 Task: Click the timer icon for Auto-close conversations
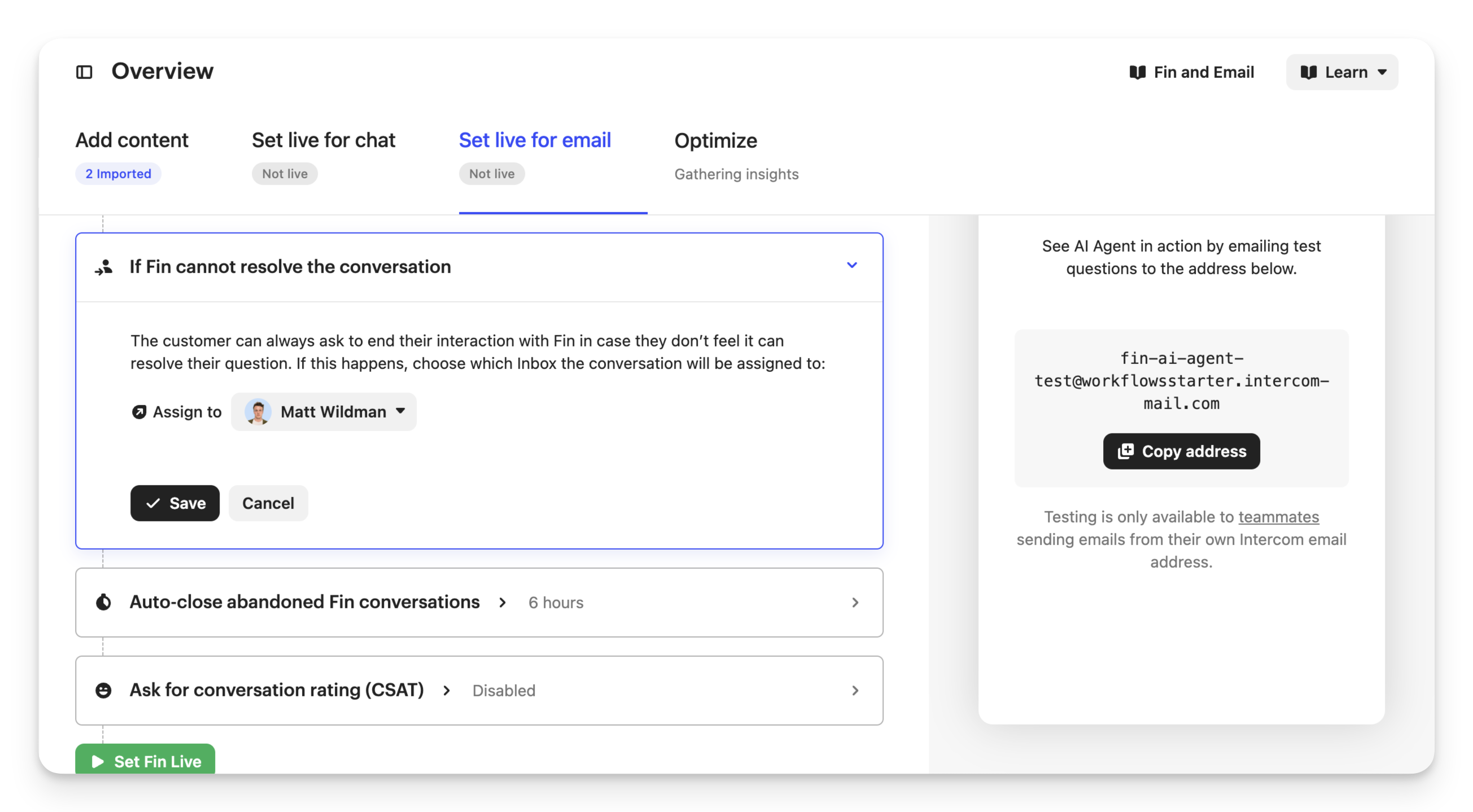tap(103, 602)
